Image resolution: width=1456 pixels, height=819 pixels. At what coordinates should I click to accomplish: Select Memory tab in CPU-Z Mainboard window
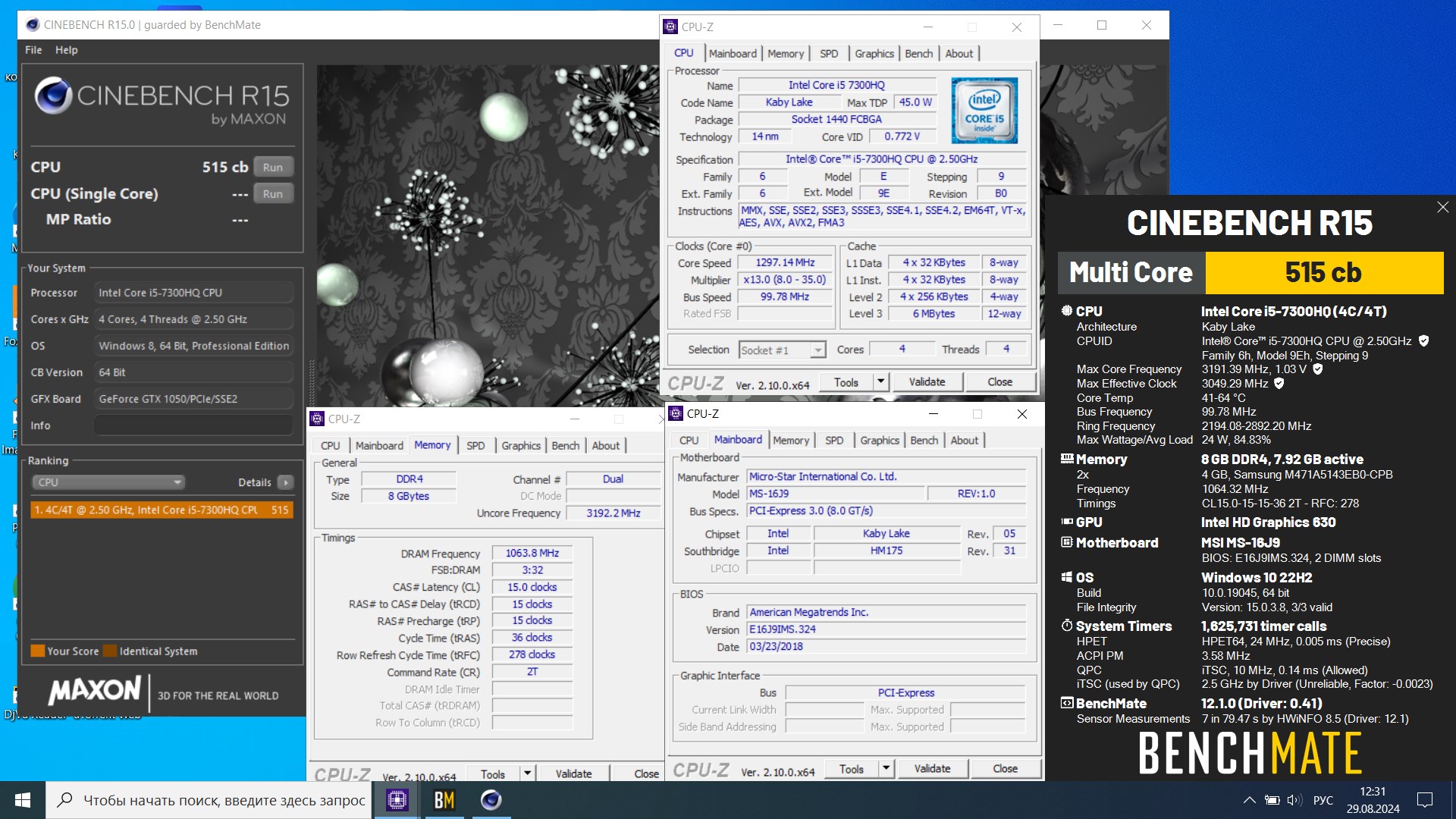pyautogui.click(x=791, y=441)
